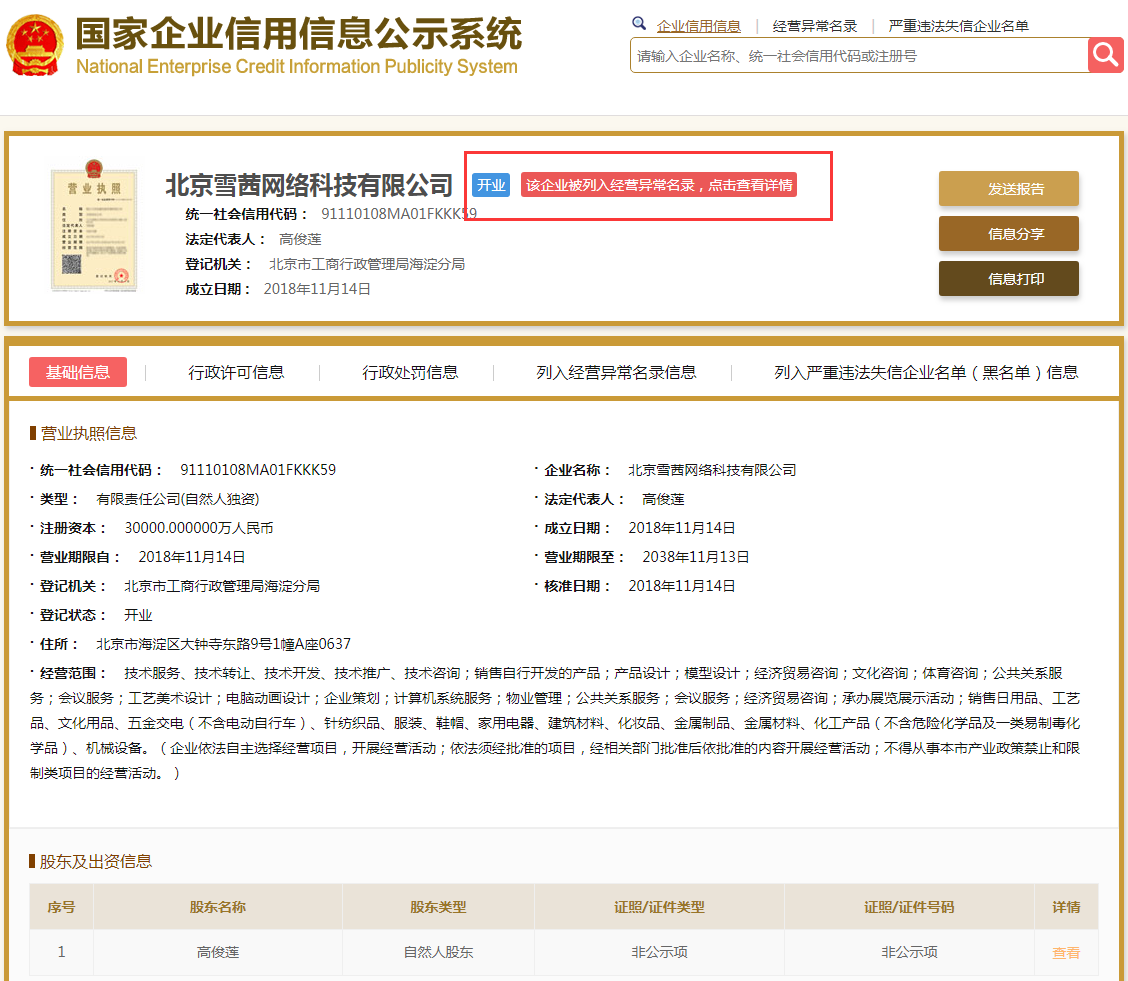Select the 基础信息 tab
The image size is (1128, 981).
pos(78,372)
